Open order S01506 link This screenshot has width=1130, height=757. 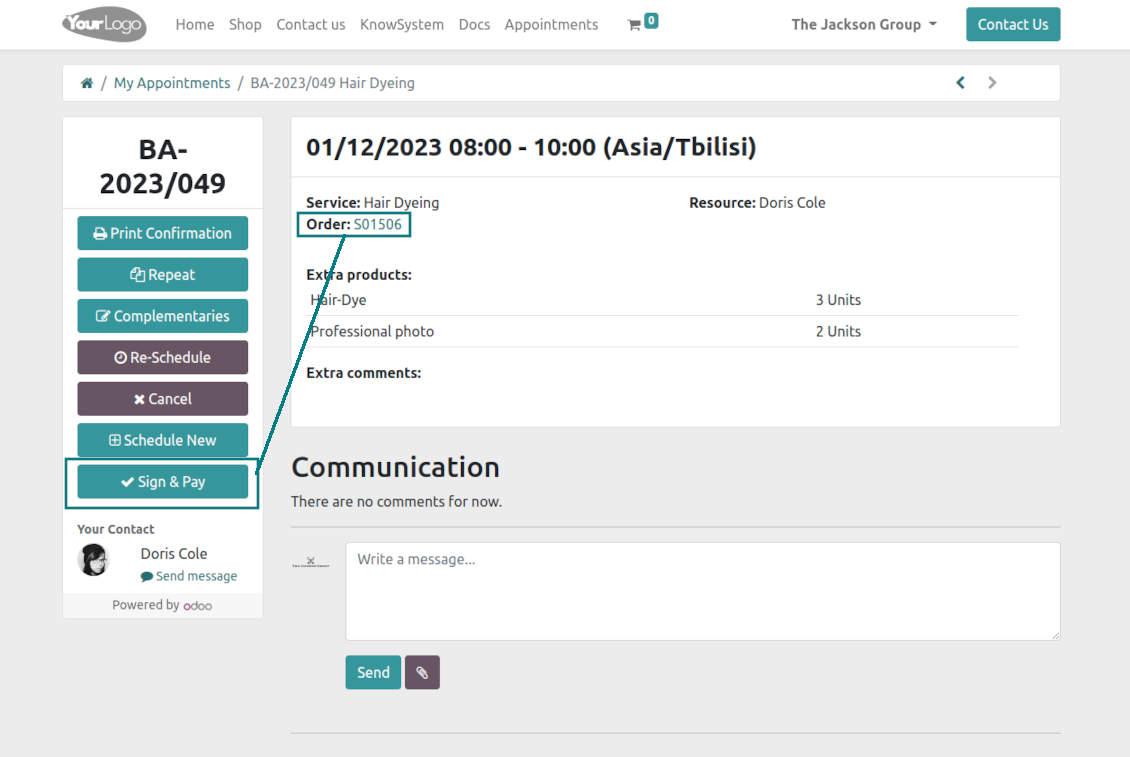[378, 224]
